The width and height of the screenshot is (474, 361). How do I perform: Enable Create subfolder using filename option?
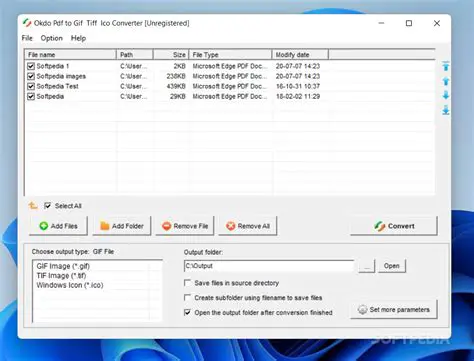188,297
